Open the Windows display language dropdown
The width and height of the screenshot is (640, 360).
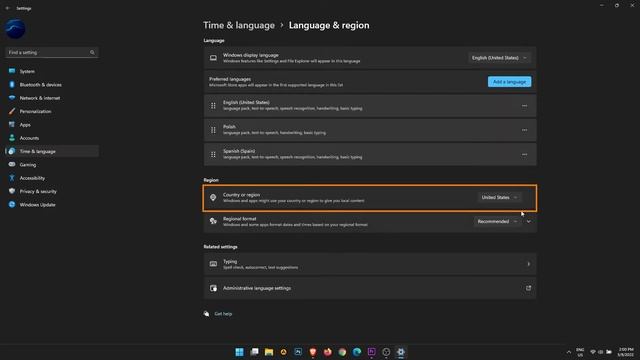pos(499,58)
